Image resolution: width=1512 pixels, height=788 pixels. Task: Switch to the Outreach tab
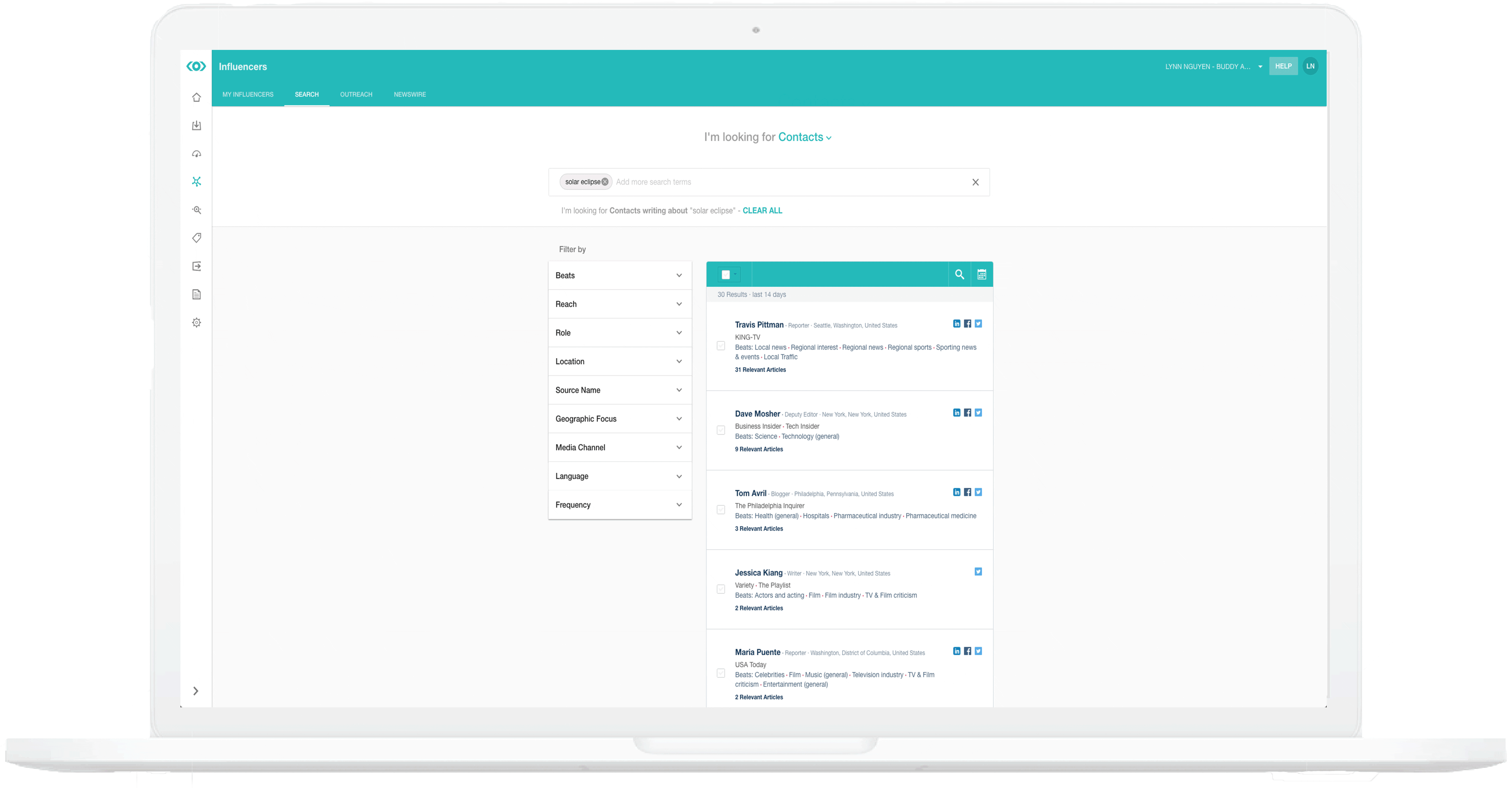point(356,95)
